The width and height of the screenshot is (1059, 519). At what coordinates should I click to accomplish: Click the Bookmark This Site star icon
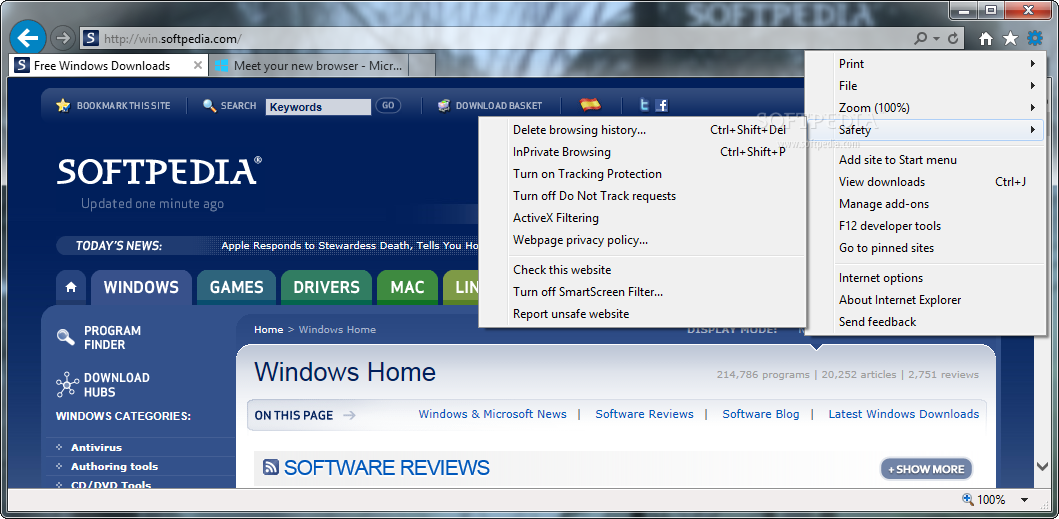point(63,105)
